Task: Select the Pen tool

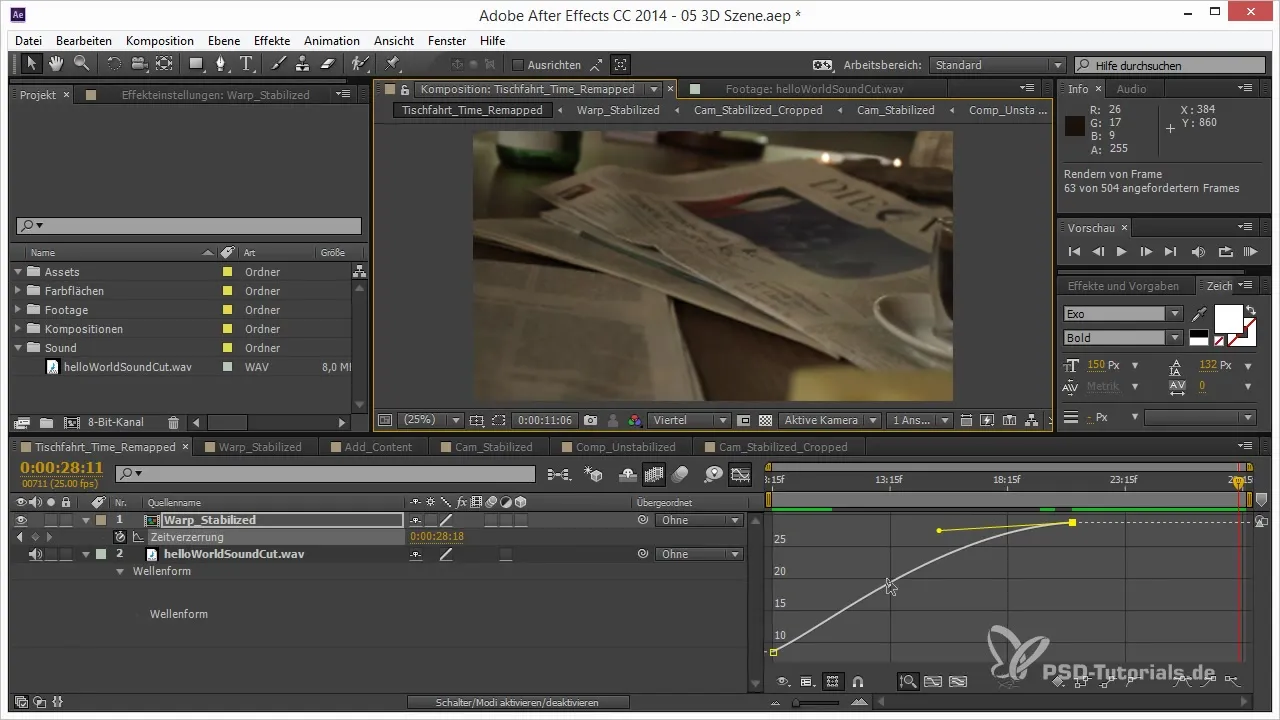Action: [222, 64]
